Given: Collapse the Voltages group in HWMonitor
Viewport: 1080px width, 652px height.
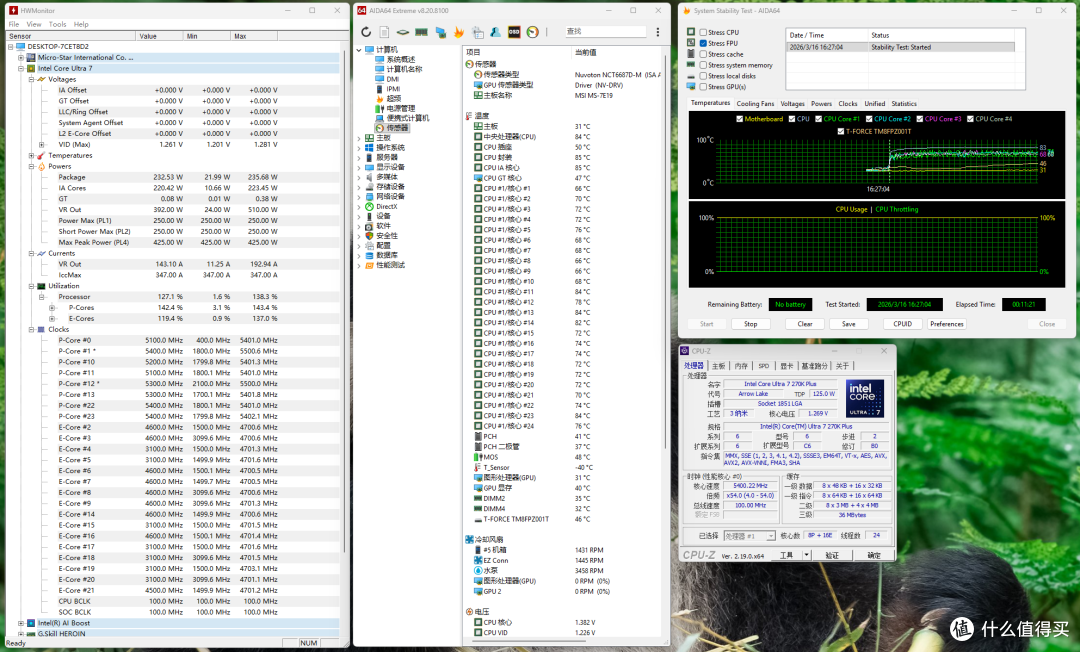Looking at the screenshot, I should pos(31,79).
